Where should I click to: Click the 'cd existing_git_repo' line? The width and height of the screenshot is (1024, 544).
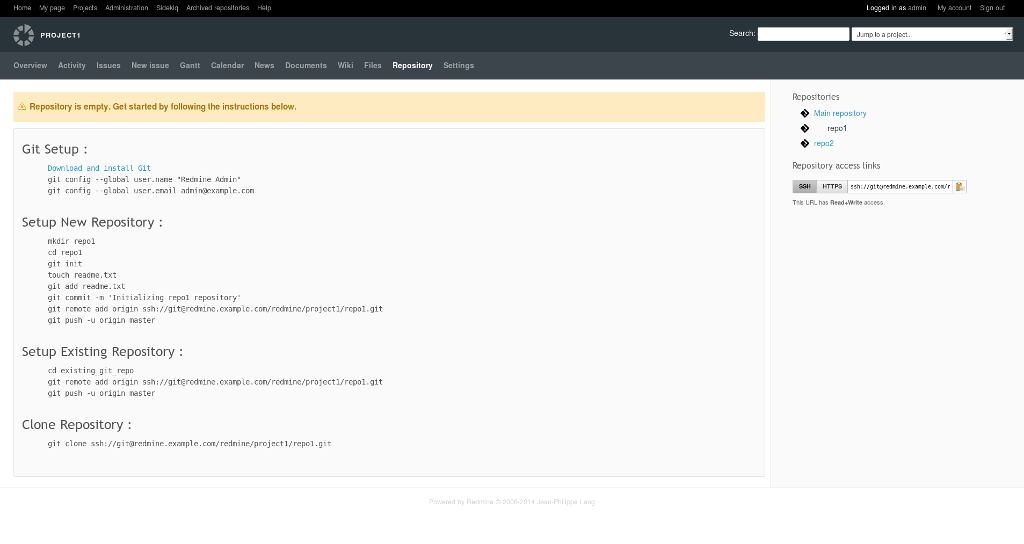coord(91,370)
